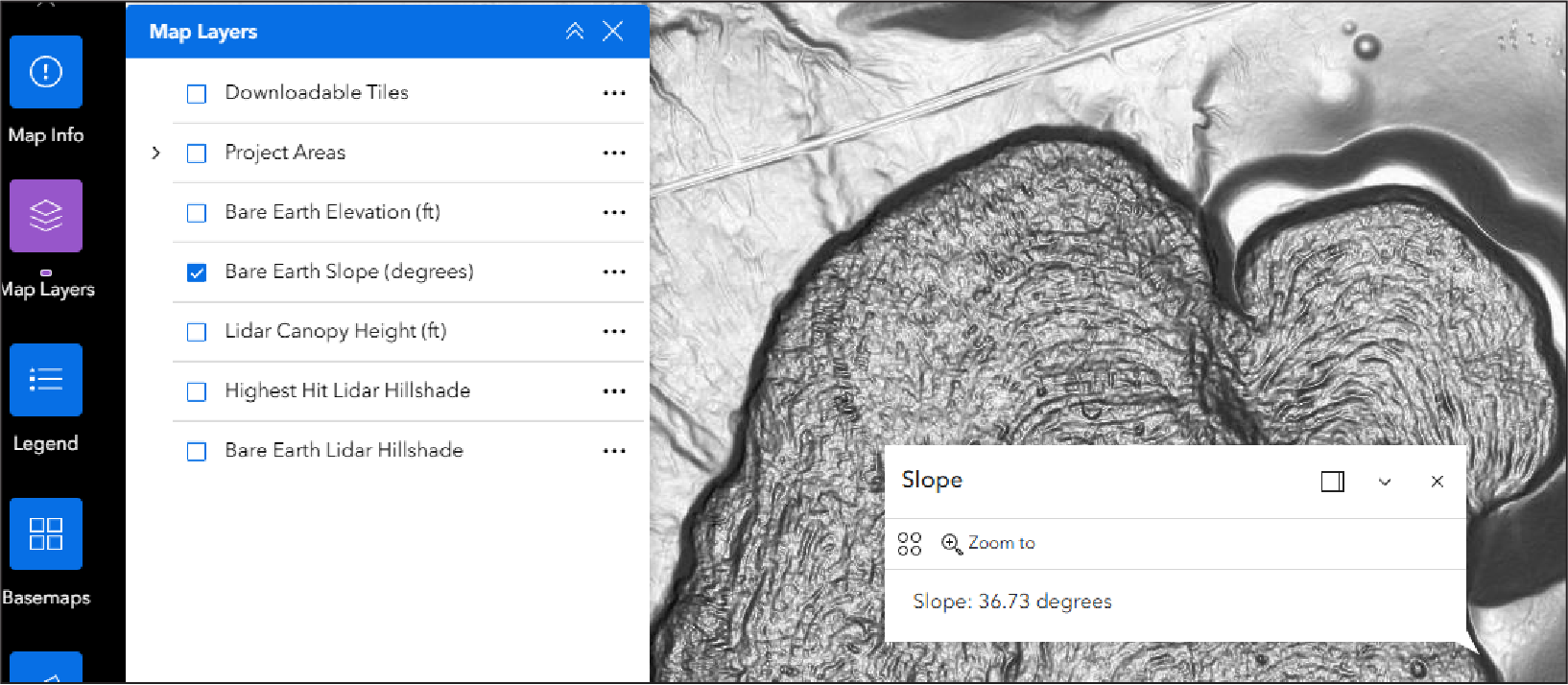Select the Map Layers sidebar icon

pos(46,216)
